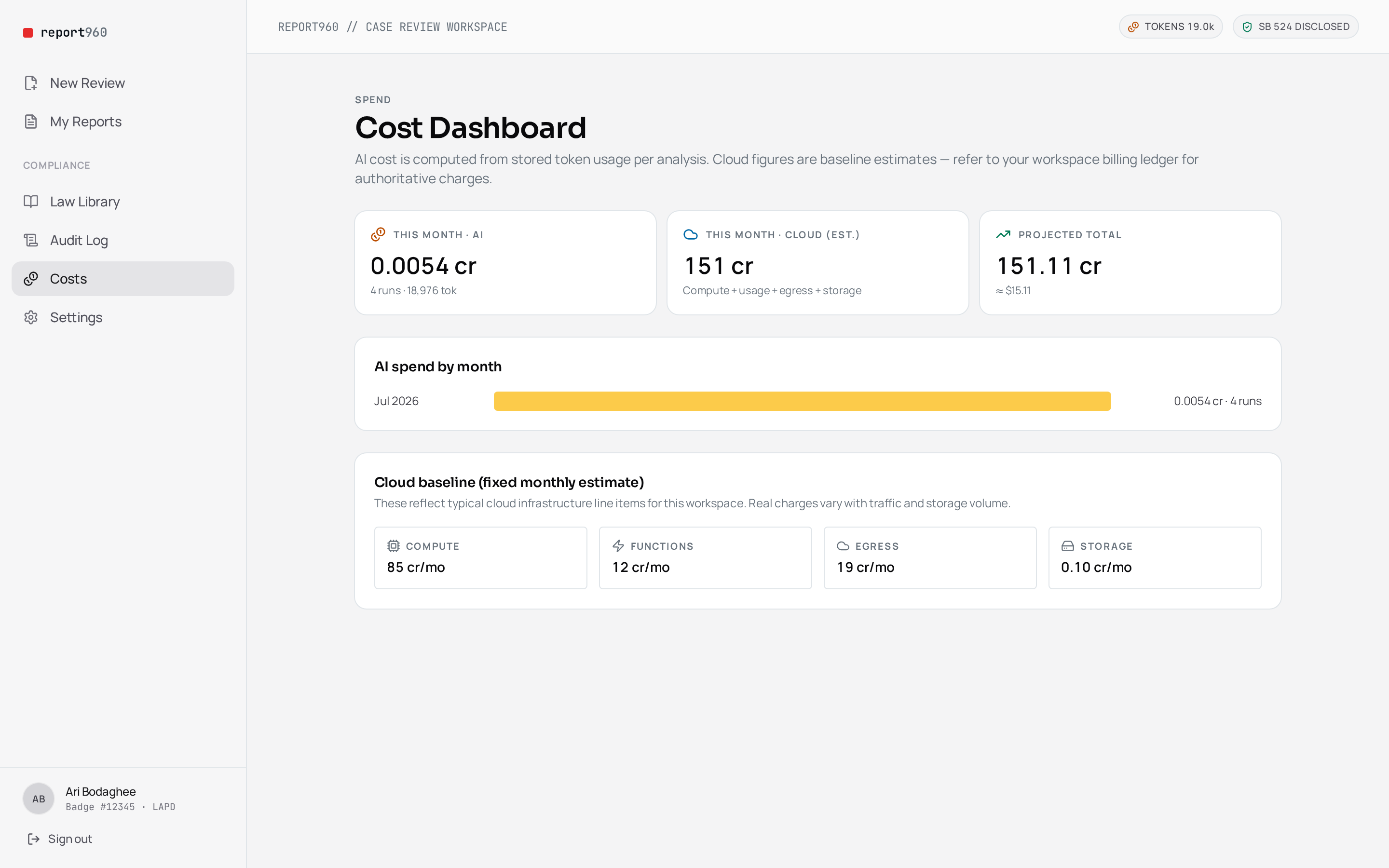
Task: Click the cloud icon on Egress tile
Action: (x=843, y=546)
